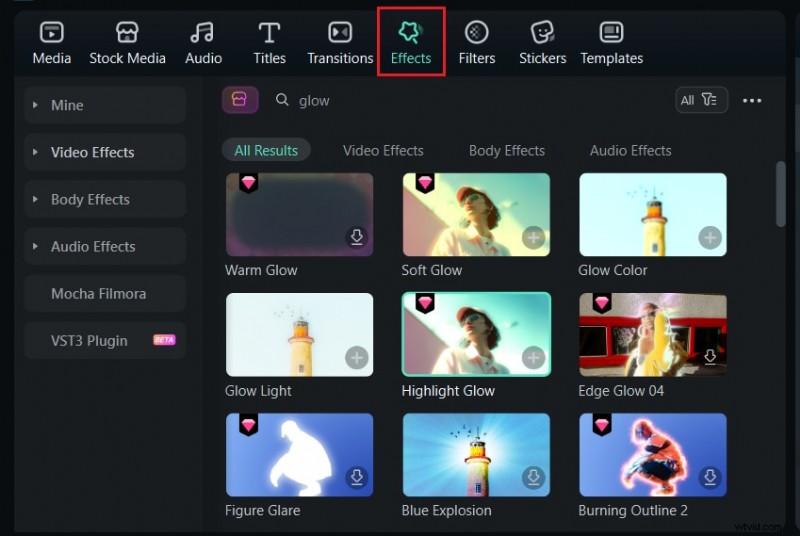Open the All filter dropdown
Image resolution: width=800 pixels, height=536 pixels.
pyautogui.click(x=702, y=100)
